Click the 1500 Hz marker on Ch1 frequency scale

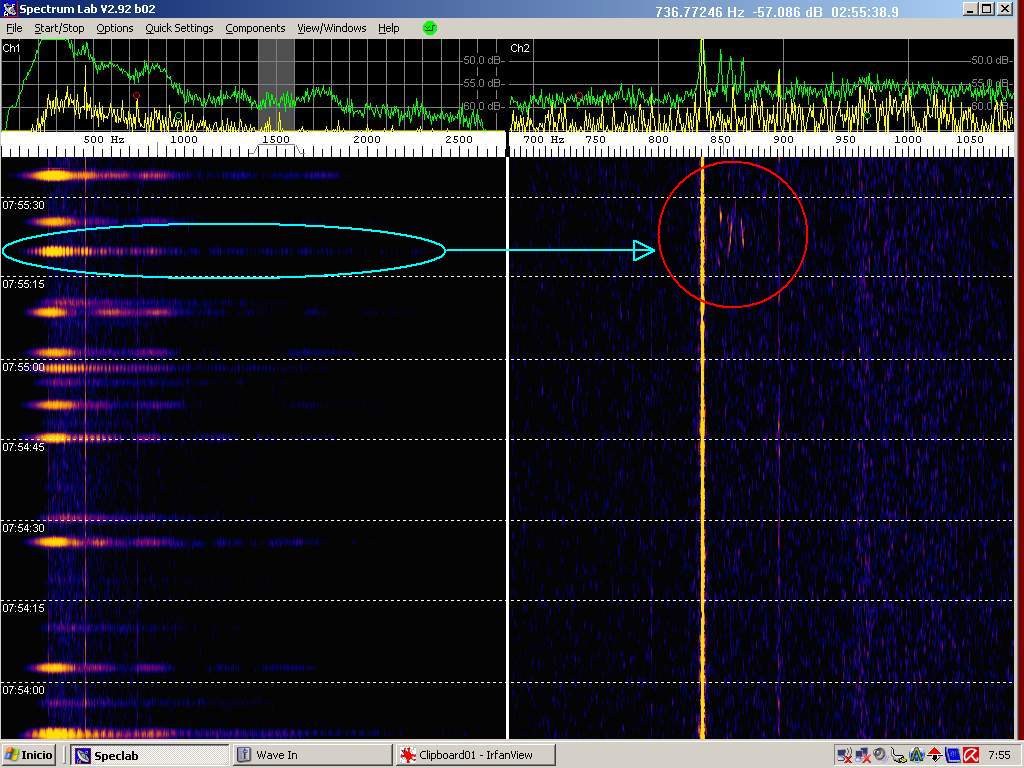click(276, 140)
